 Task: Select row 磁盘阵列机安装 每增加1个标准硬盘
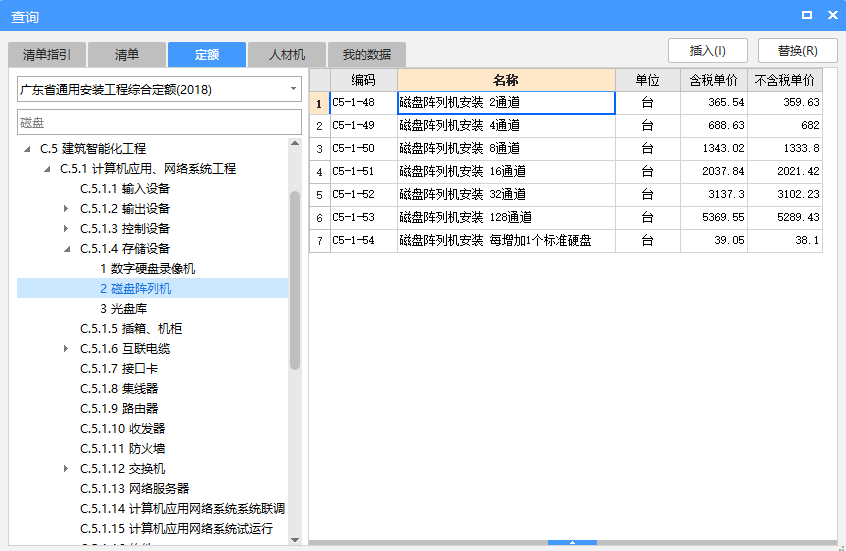[x=506, y=240]
